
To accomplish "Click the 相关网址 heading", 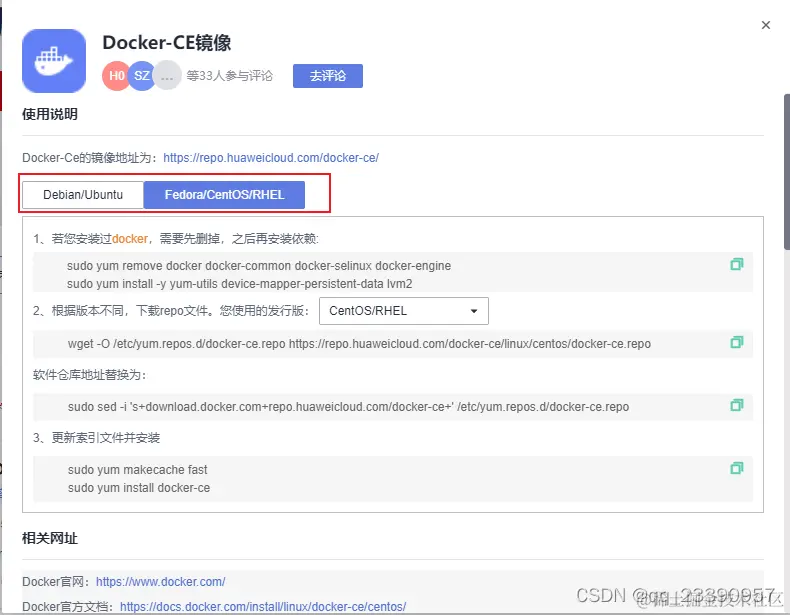I will point(50,538).
